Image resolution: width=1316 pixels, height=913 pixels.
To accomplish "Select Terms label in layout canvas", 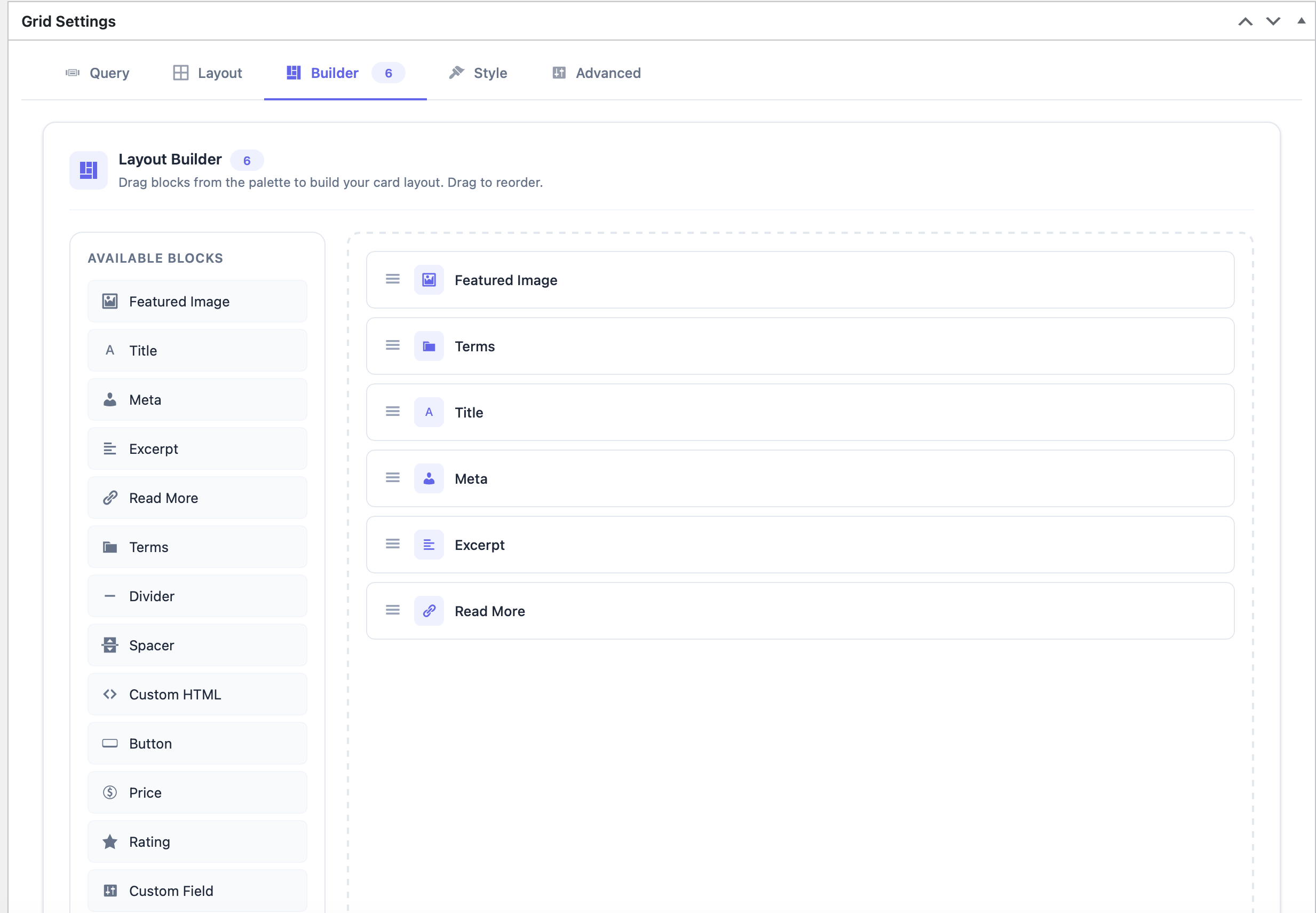I will click(474, 347).
